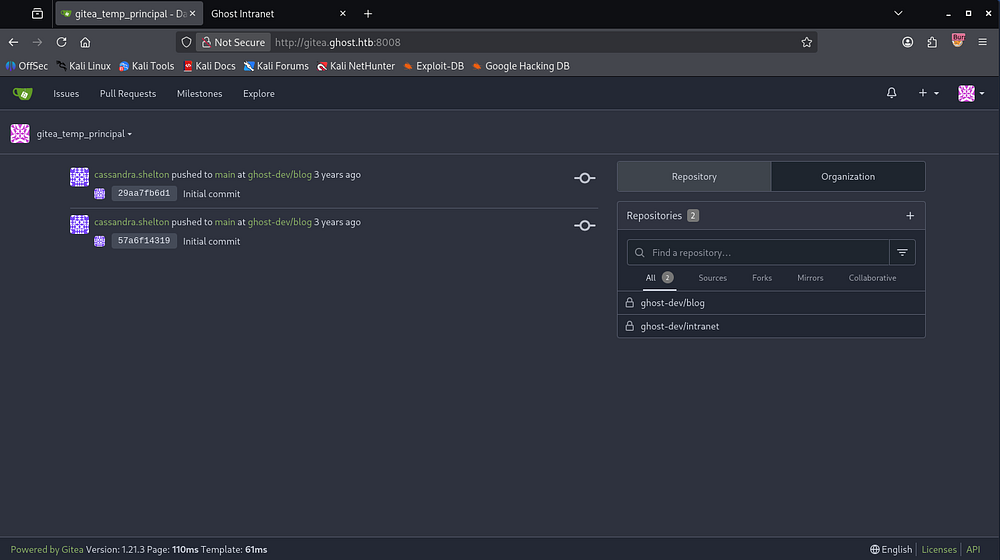
Task: Open the Firefox extensions icon
Action: coord(932,42)
